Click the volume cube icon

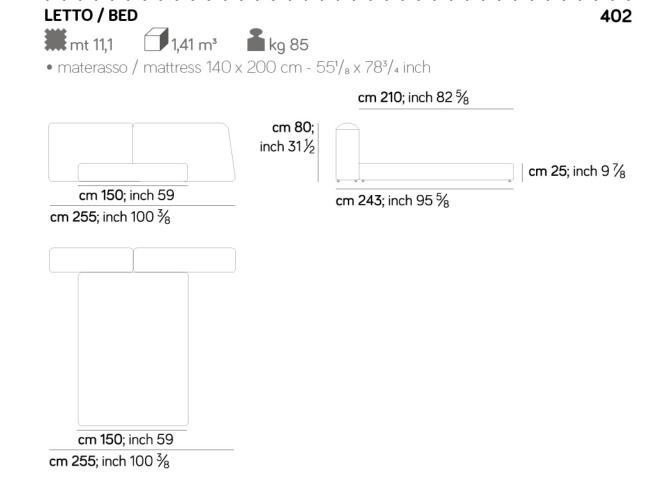click(x=153, y=41)
